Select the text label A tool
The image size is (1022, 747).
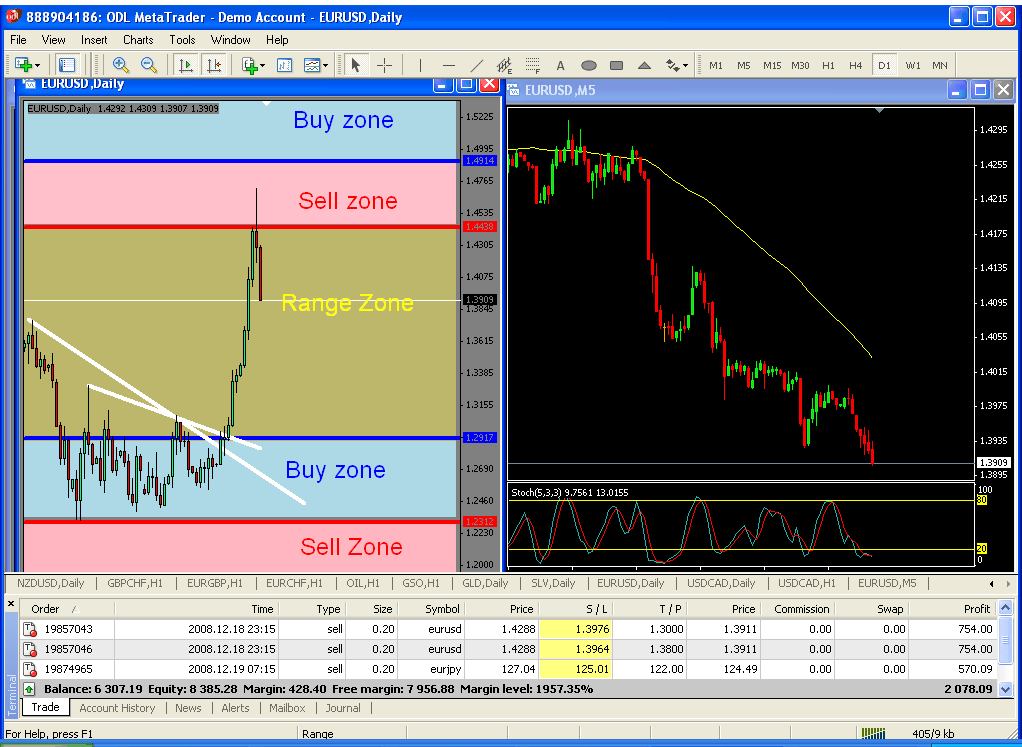[560, 65]
